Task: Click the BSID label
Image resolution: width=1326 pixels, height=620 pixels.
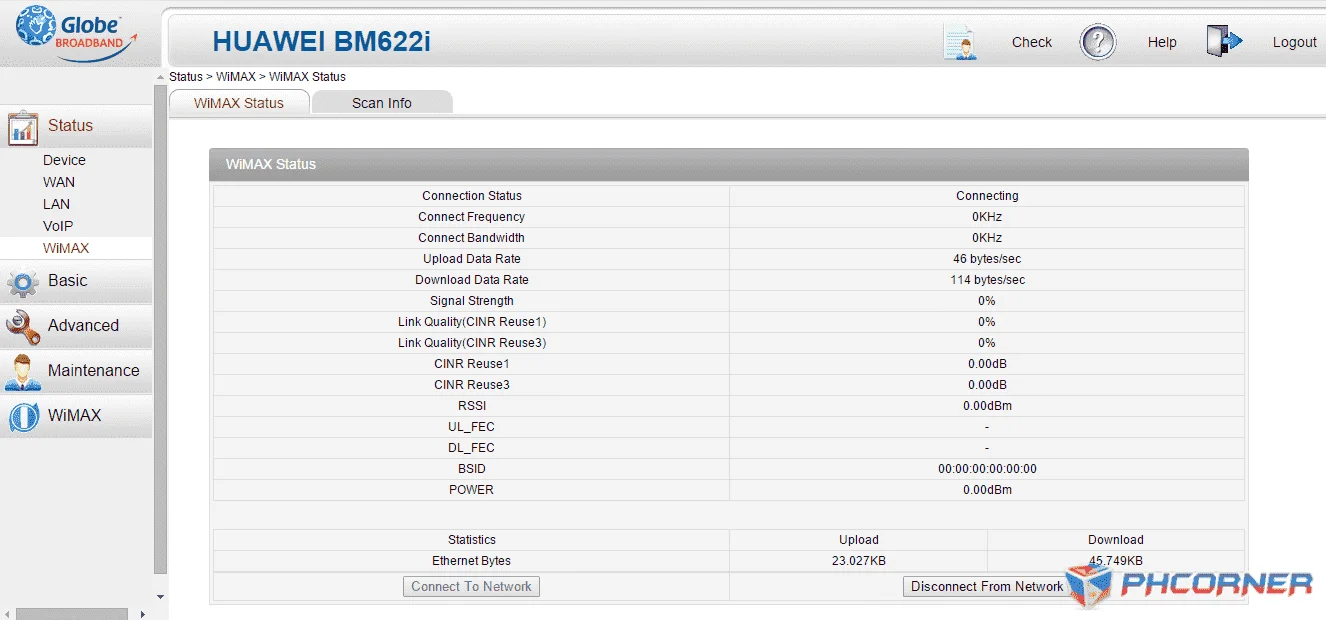Action: [472, 469]
